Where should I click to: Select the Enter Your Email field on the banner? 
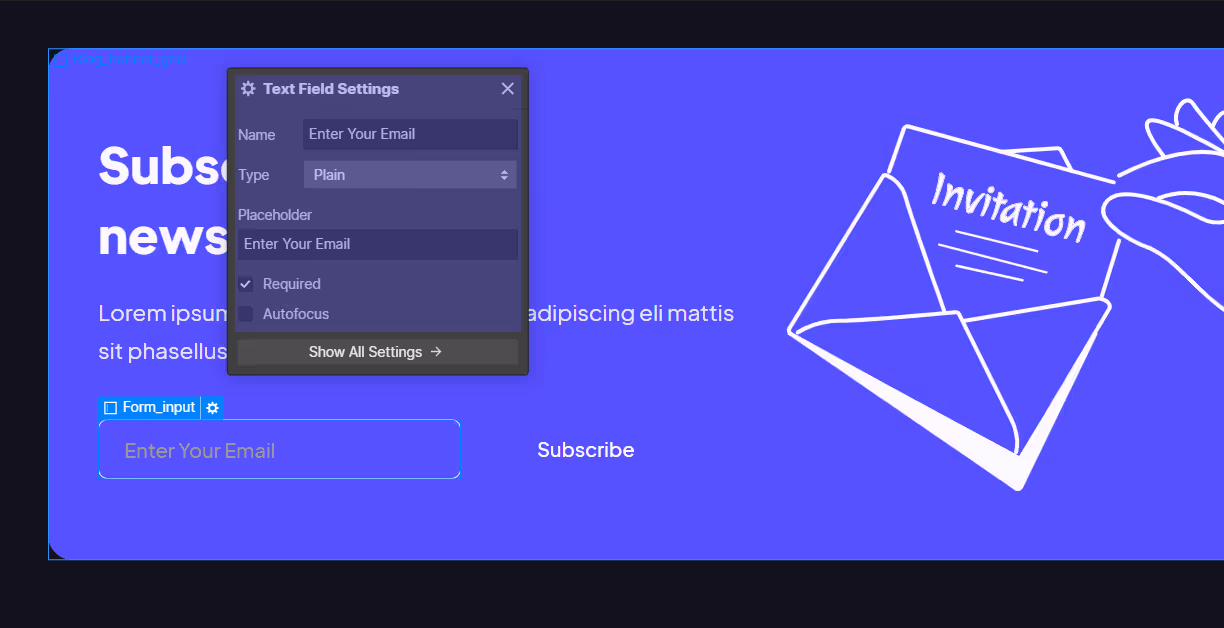click(x=279, y=449)
